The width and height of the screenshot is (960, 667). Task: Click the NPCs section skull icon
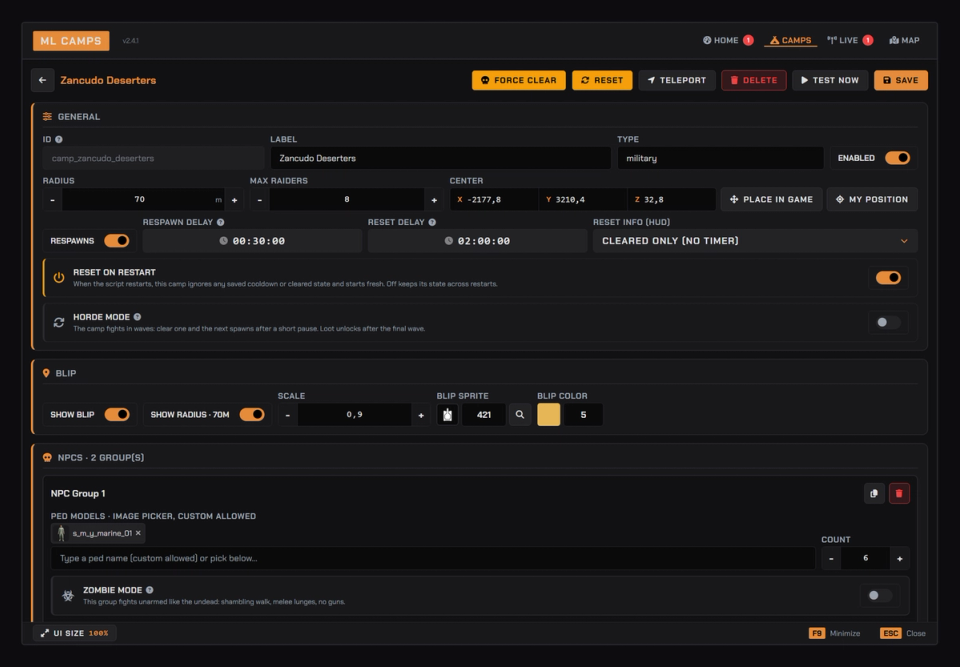point(47,458)
